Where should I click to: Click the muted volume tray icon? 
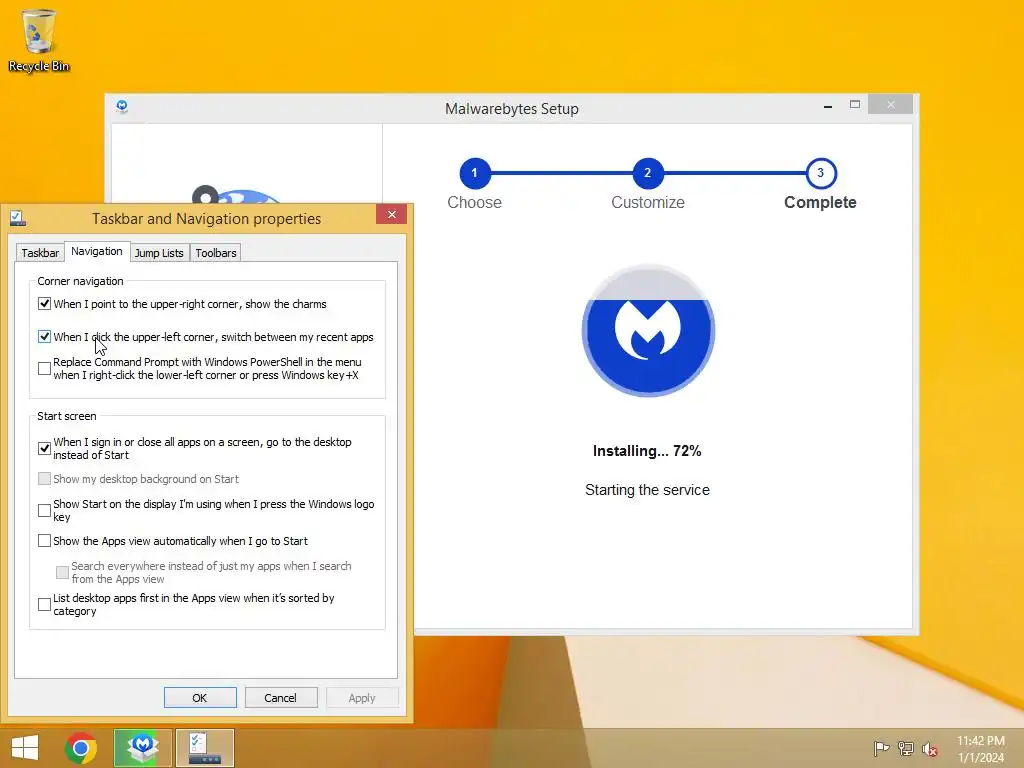[x=929, y=749]
